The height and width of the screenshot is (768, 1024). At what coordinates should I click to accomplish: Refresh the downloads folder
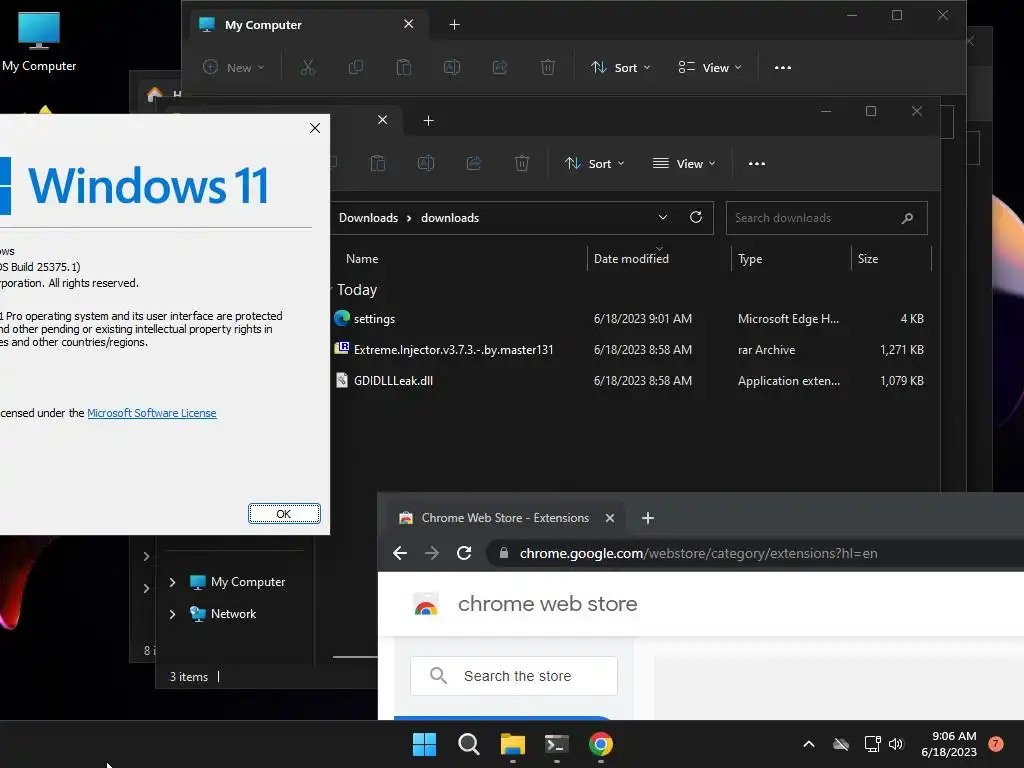coord(696,217)
